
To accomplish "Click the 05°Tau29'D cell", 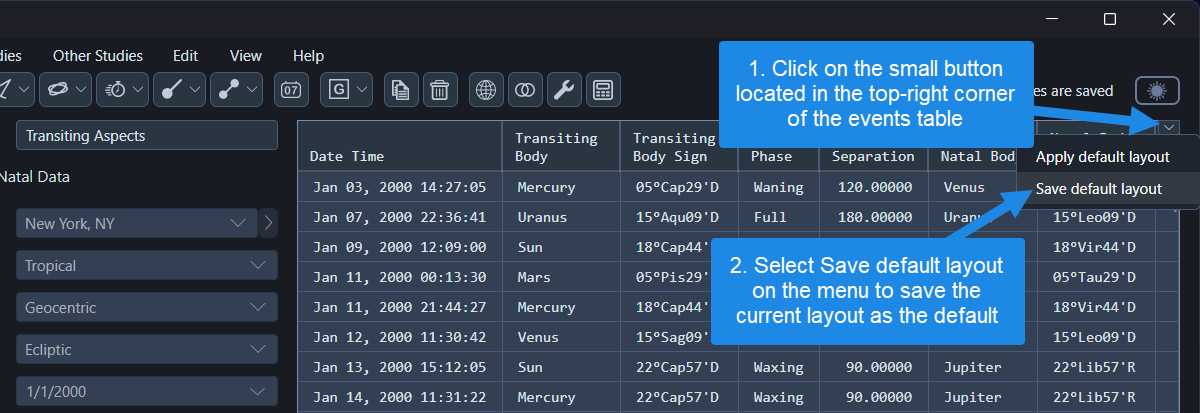I will pos(1096,277).
